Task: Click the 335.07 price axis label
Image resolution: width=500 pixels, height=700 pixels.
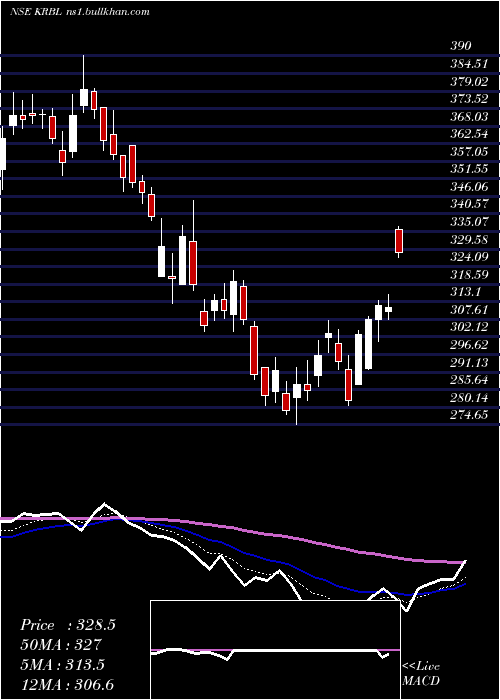Action: point(469,222)
